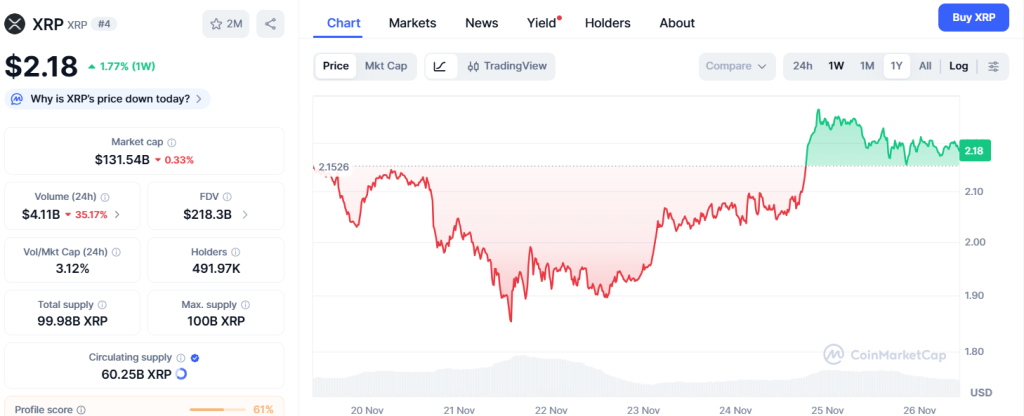Expand the FDV details chevron
The image size is (1024, 416).
[x=246, y=214]
